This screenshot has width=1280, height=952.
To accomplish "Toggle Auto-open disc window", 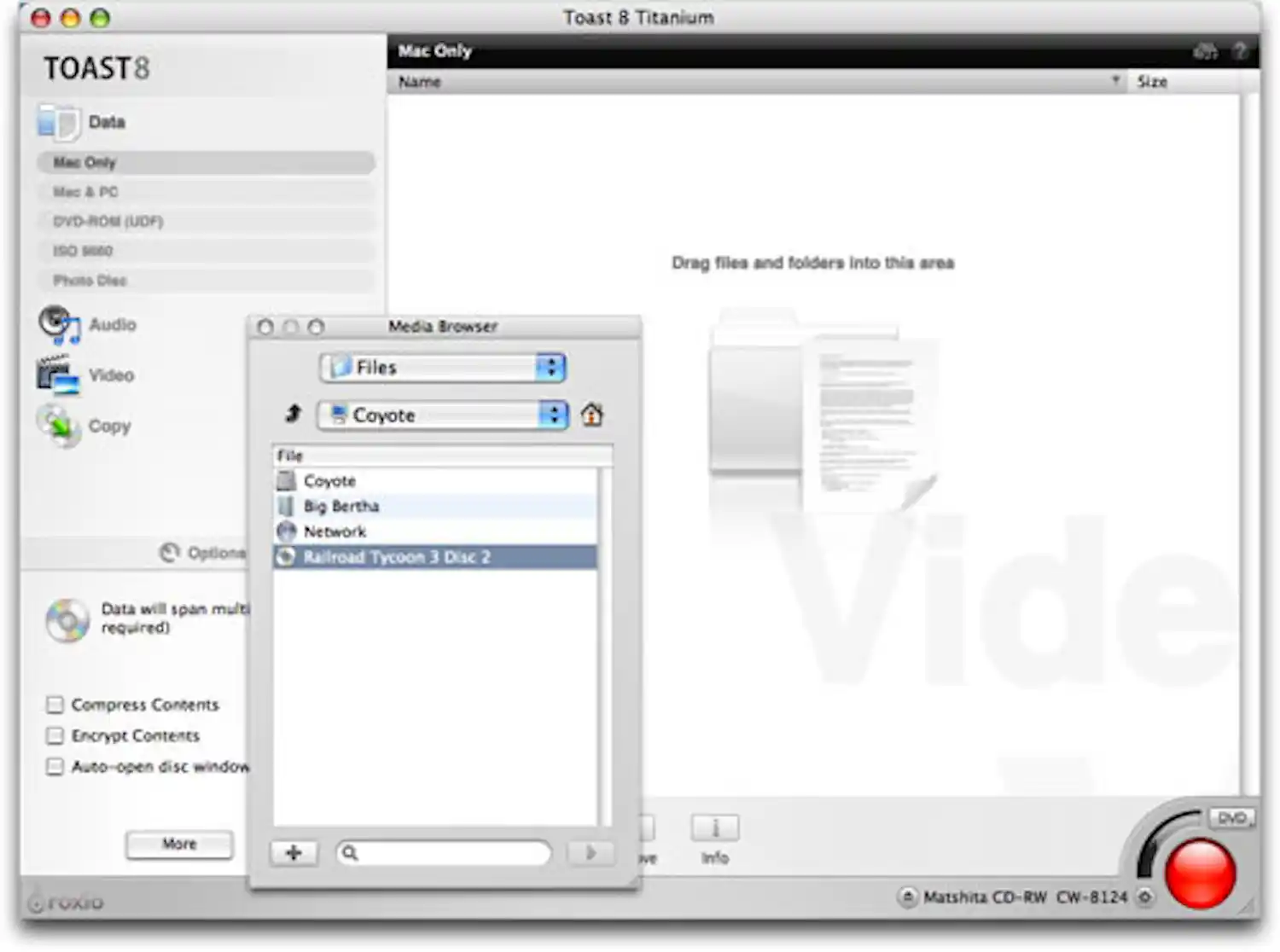I will [x=55, y=767].
